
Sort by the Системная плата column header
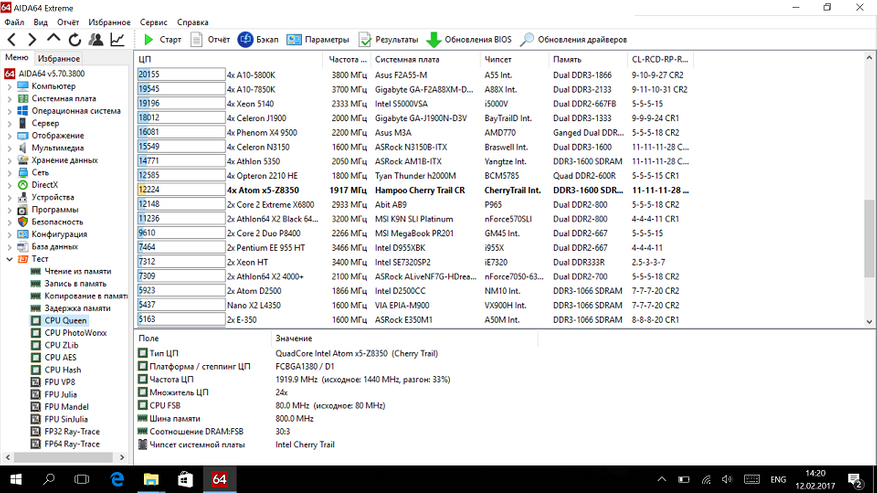pos(425,59)
